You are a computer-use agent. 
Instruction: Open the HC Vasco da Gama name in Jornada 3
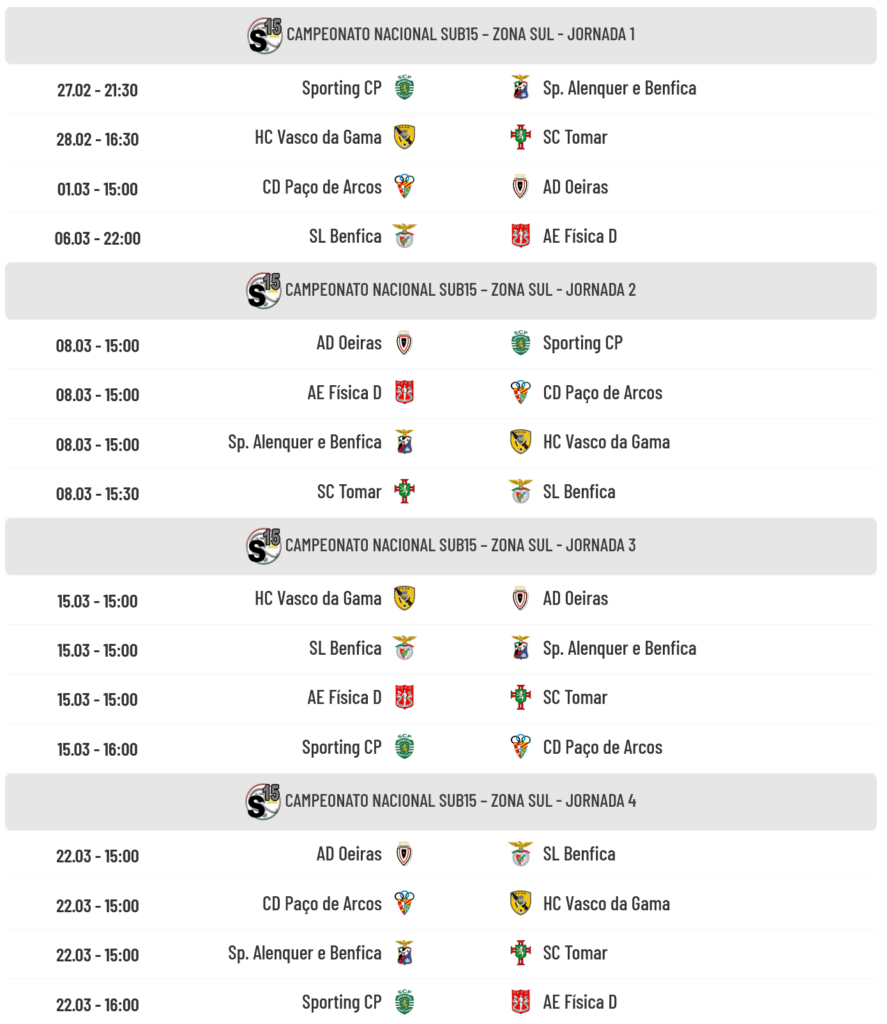click(318, 598)
